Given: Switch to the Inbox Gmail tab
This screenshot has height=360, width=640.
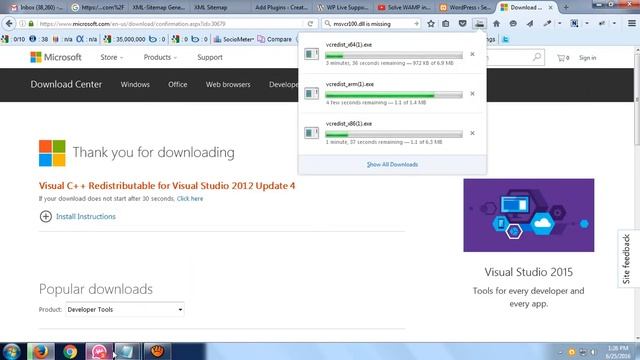Looking at the screenshot, I should pyautogui.click(x=37, y=7).
